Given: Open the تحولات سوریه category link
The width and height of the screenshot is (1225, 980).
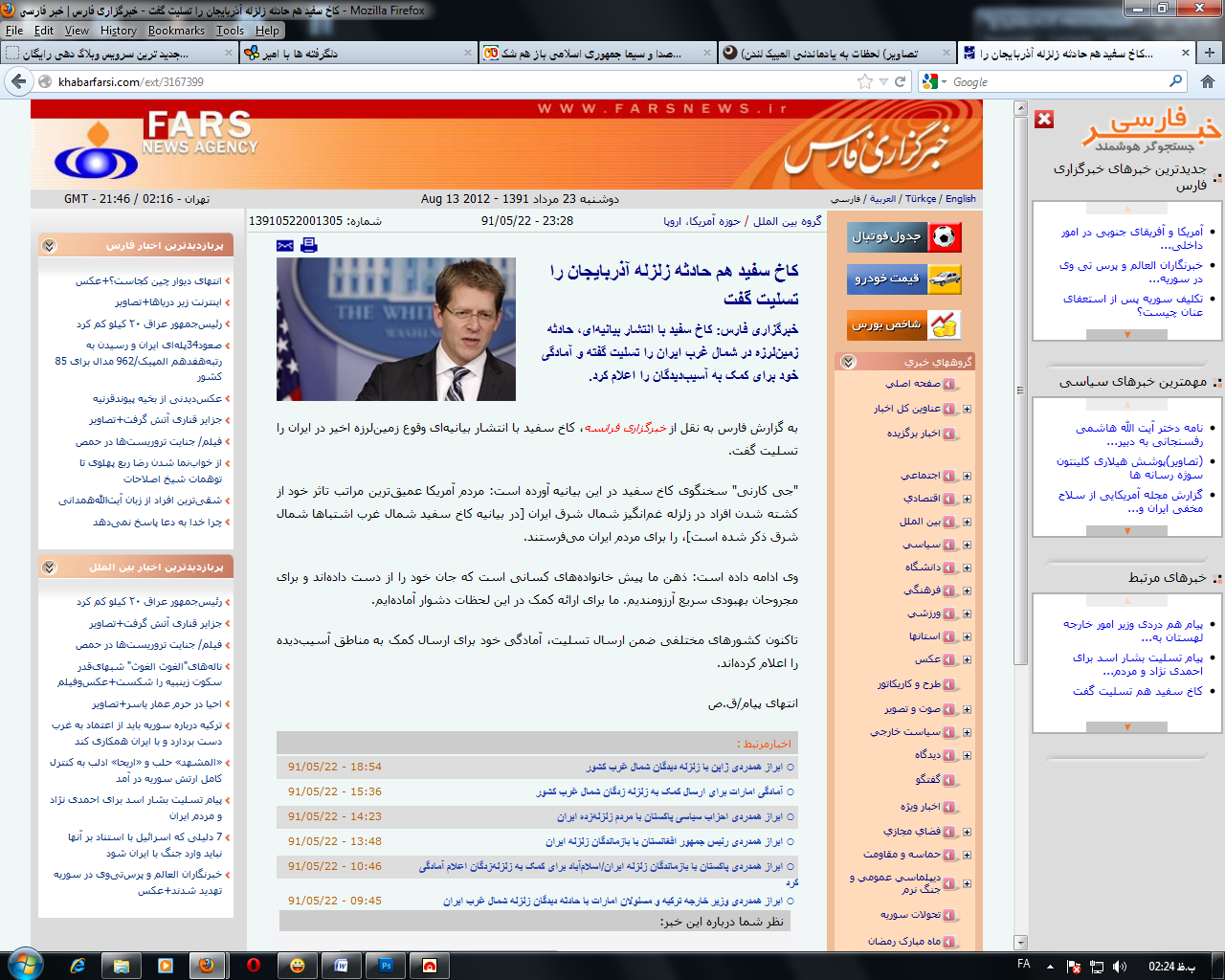Looking at the screenshot, I should tap(910, 915).
